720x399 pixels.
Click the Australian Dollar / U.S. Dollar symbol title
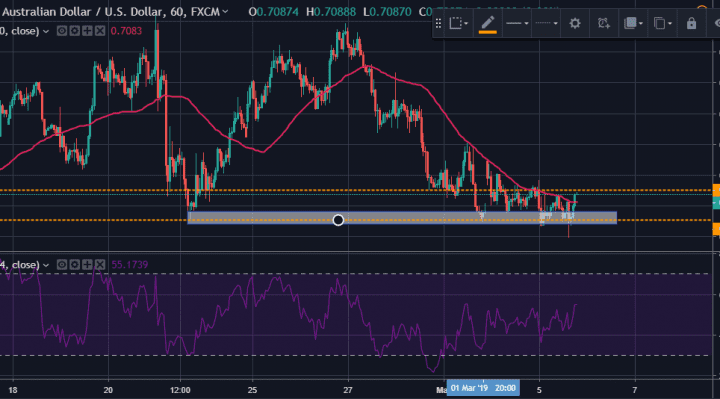pyautogui.click(x=111, y=12)
